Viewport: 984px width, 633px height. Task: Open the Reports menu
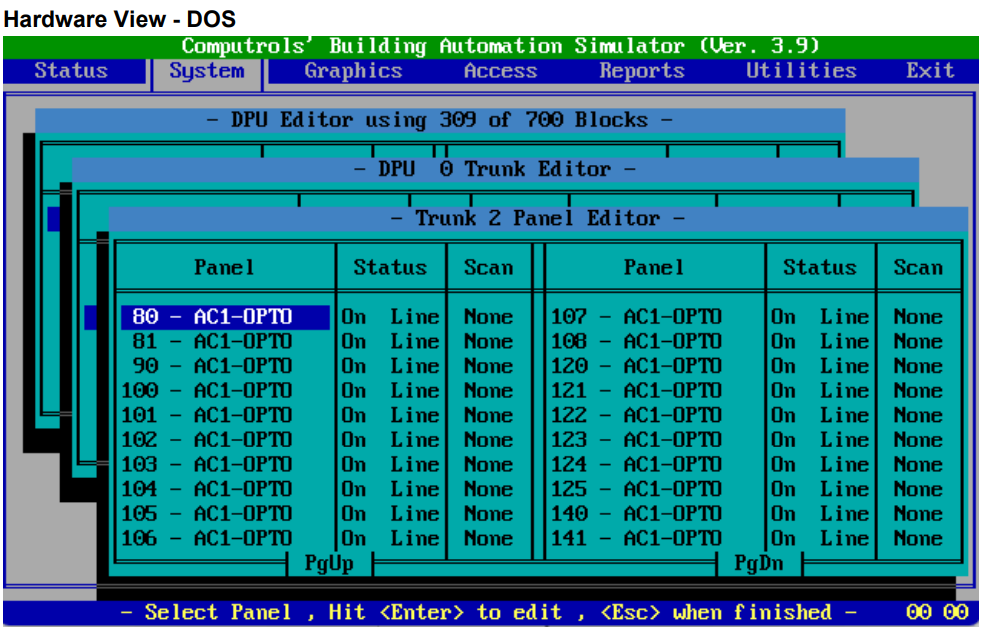pyautogui.click(x=641, y=70)
